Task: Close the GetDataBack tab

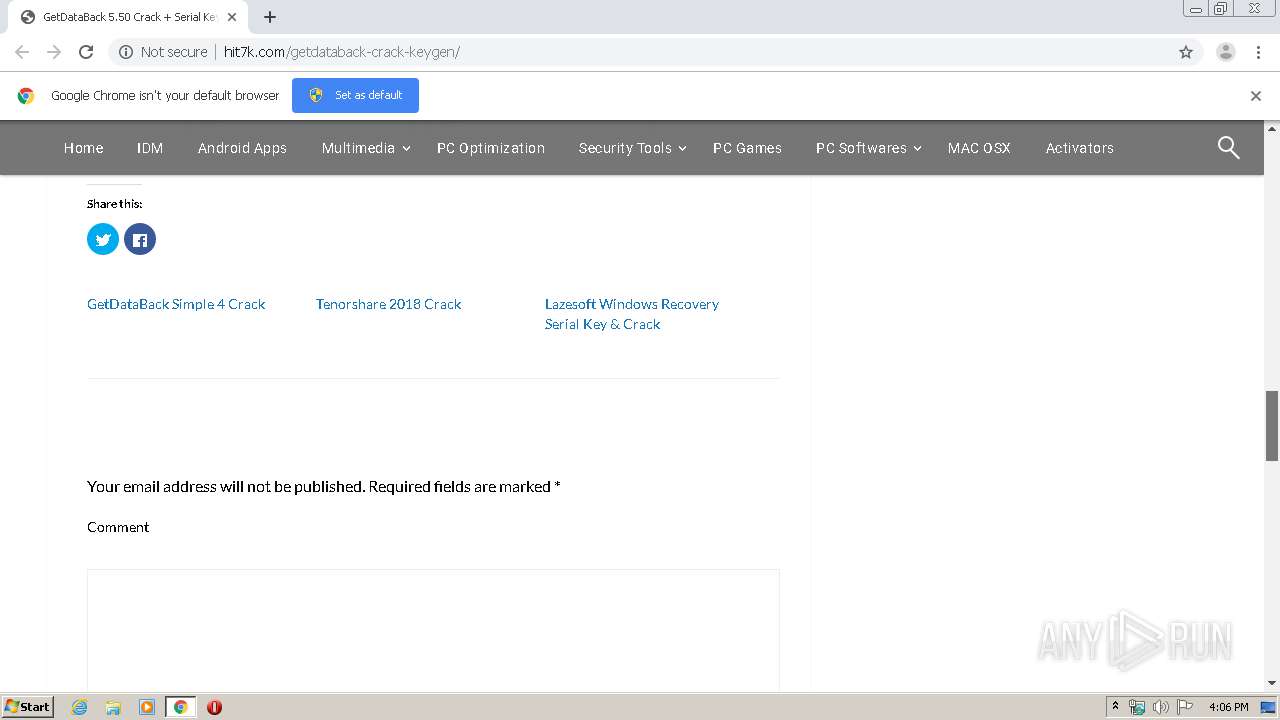Action: point(232,17)
